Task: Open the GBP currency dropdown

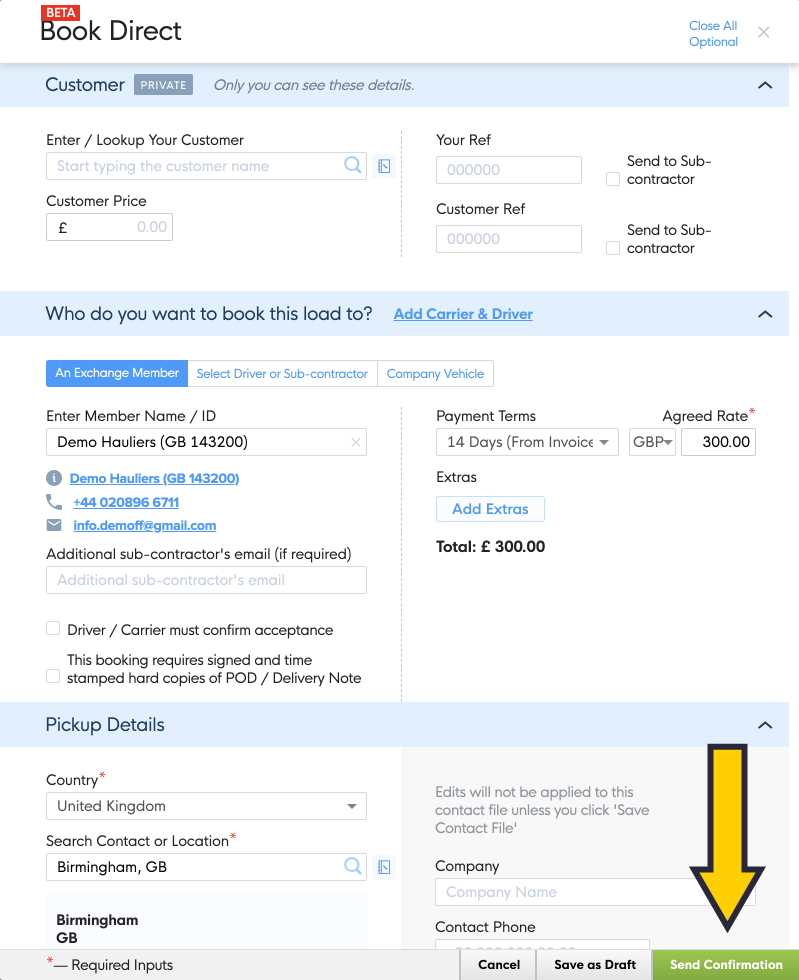Action: tap(653, 442)
